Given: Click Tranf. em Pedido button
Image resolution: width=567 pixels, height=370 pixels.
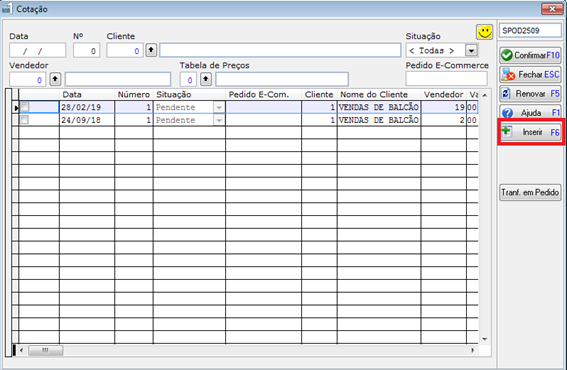Looking at the screenshot, I should click(530, 192).
